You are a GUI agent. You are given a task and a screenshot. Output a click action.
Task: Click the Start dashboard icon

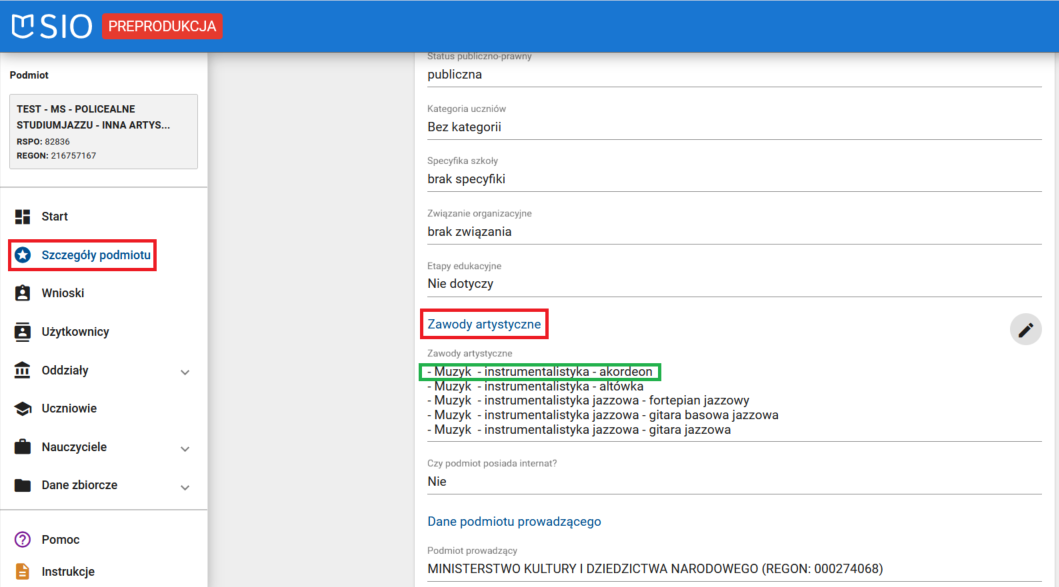tap(23, 217)
